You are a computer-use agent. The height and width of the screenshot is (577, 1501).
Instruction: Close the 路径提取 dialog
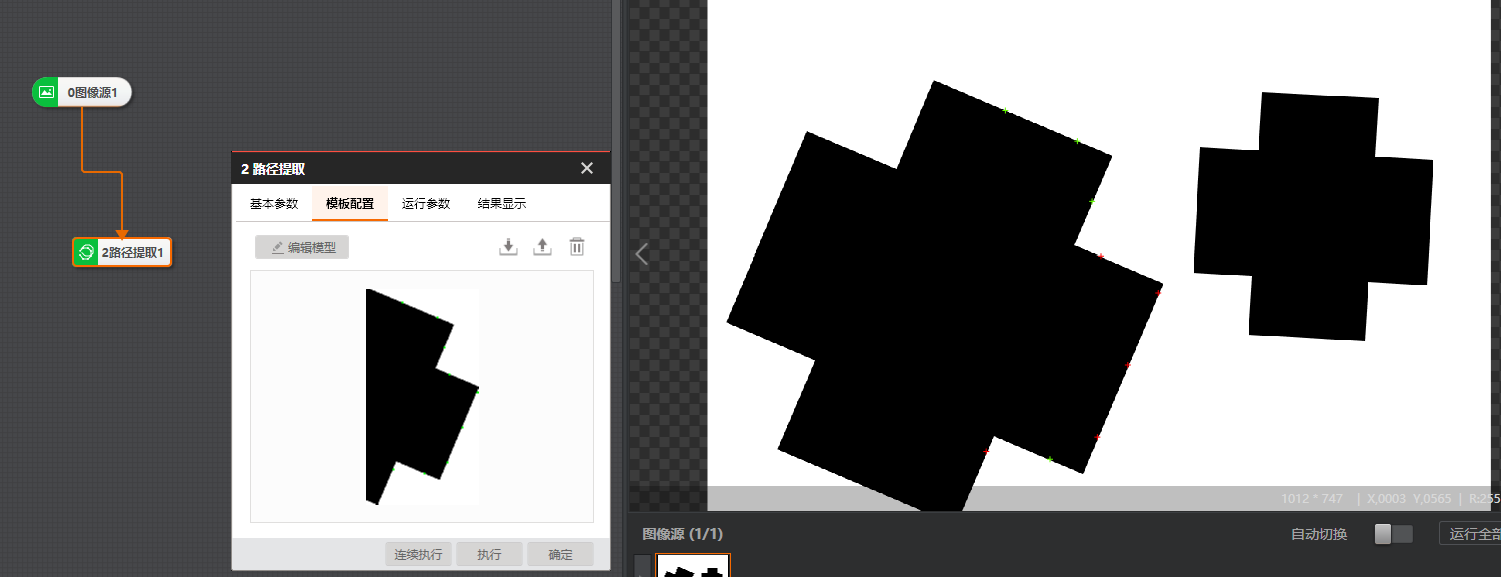point(587,169)
